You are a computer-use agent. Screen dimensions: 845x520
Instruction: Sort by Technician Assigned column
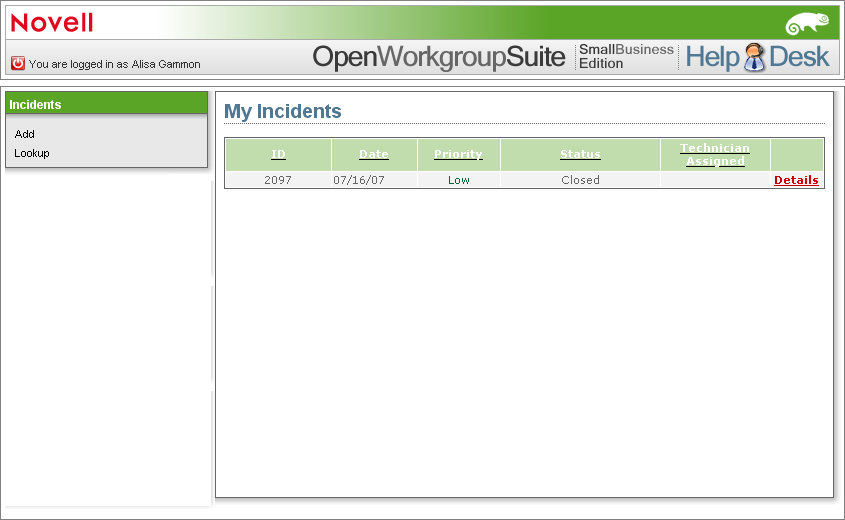tap(715, 155)
